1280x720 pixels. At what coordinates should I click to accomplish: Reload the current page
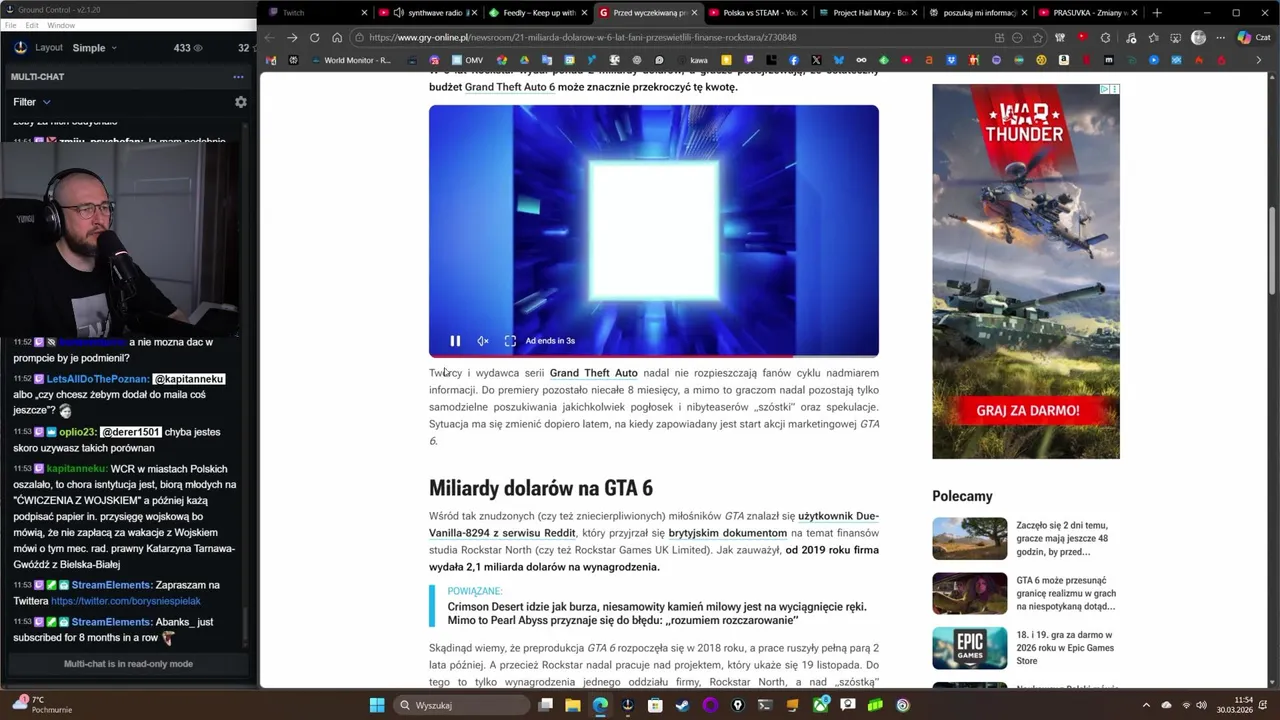(x=315, y=38)
